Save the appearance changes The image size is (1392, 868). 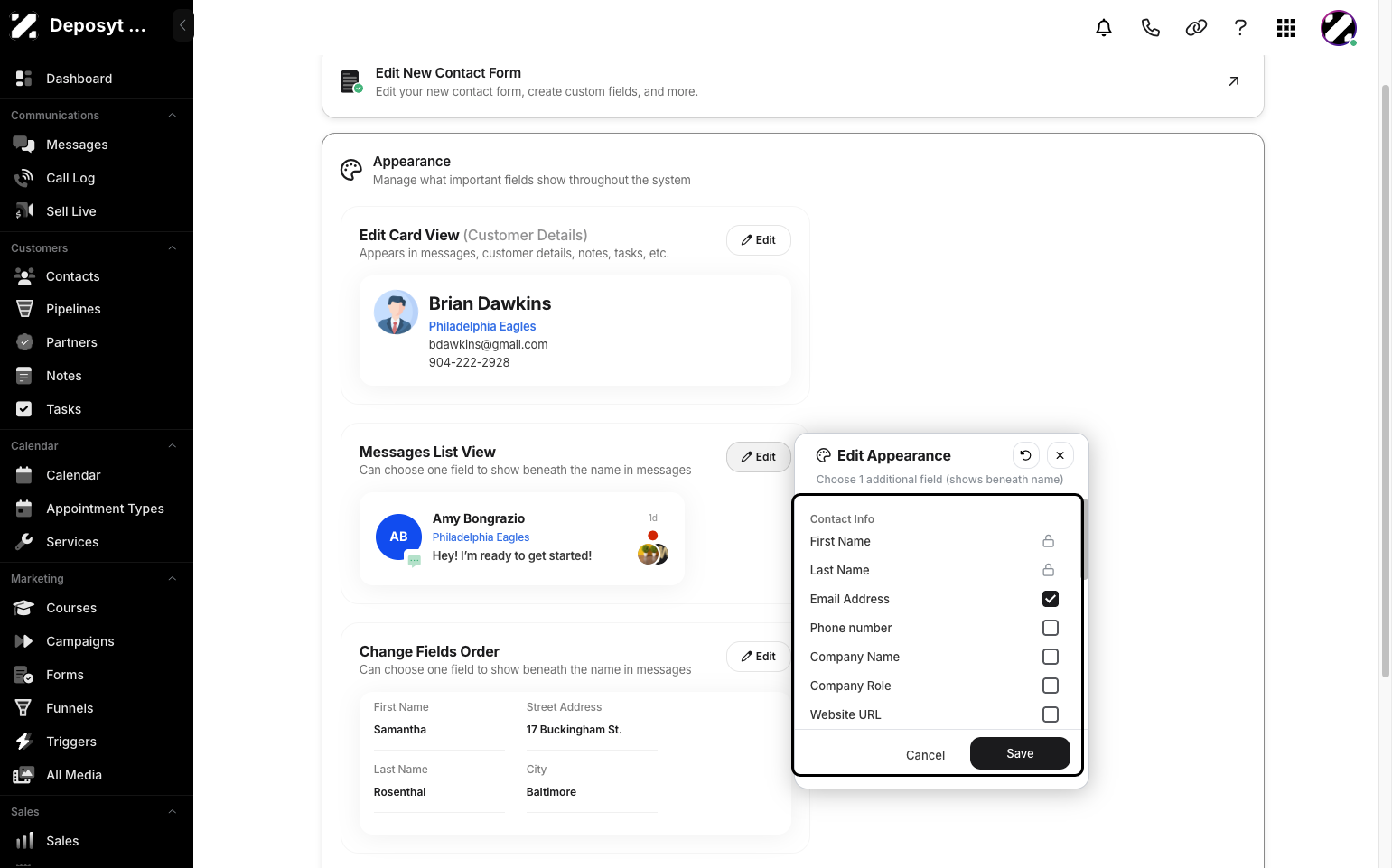tap(1020, 753)
